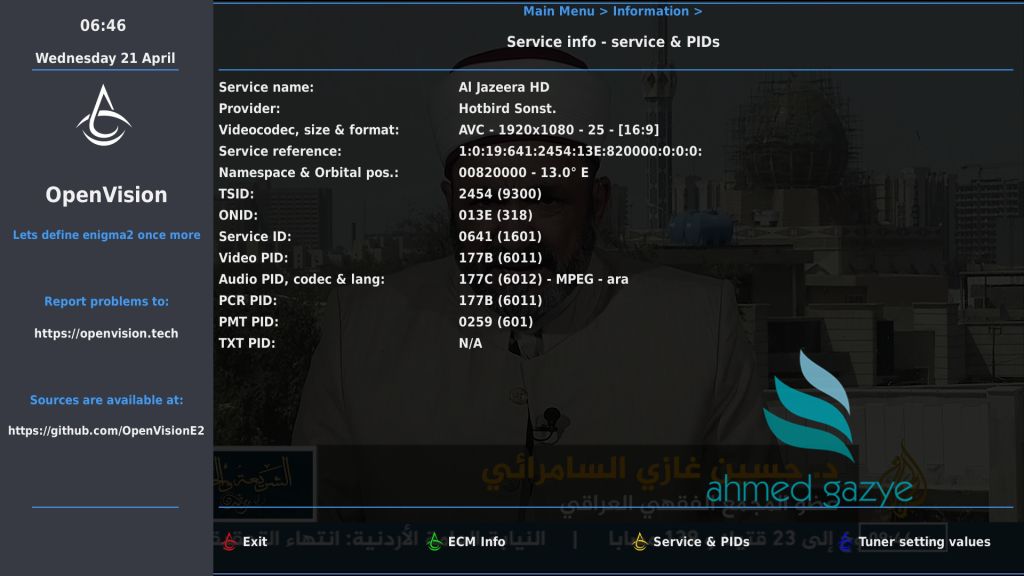Screen dimensions: 1024x576
Task: Select the 'PMT PID:' label
Action: [x=248, y=322]
